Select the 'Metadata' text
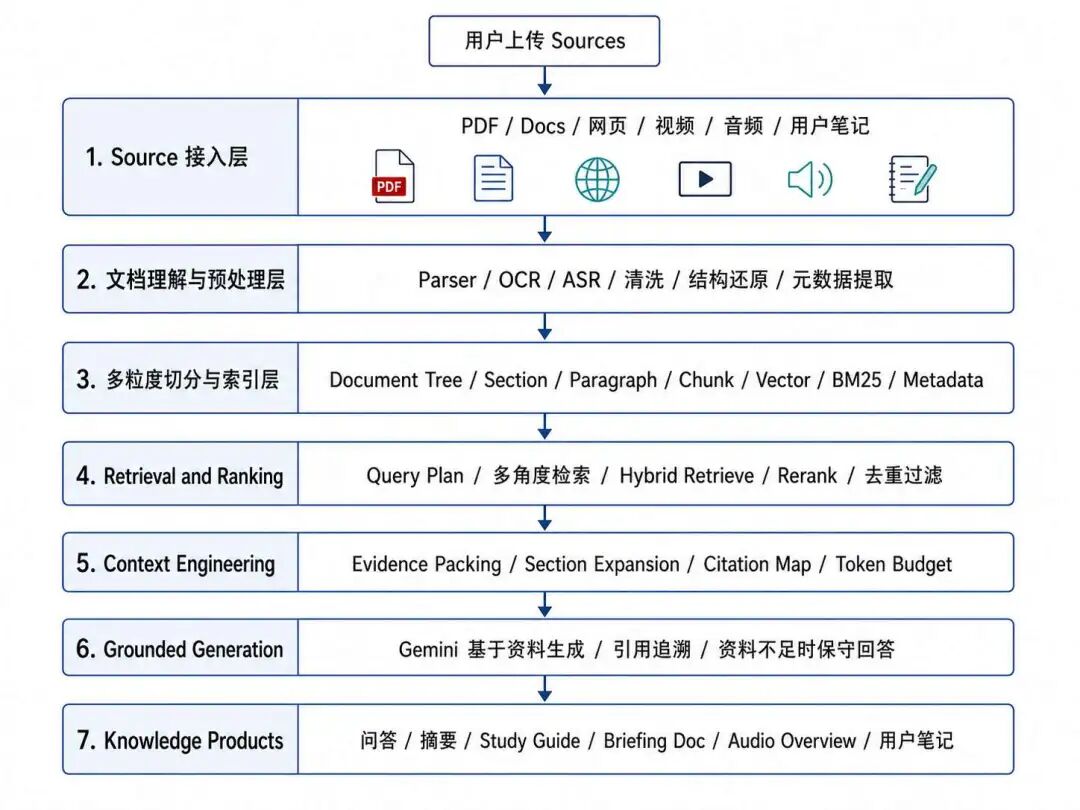Image resolution: width=1080 pixels, height=810 pixels. click(x=943, y=380)
